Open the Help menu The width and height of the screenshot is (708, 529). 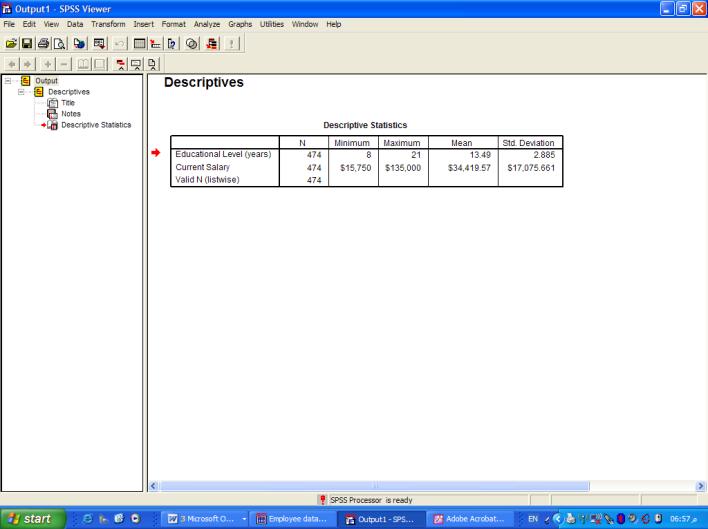coord(333,24)
